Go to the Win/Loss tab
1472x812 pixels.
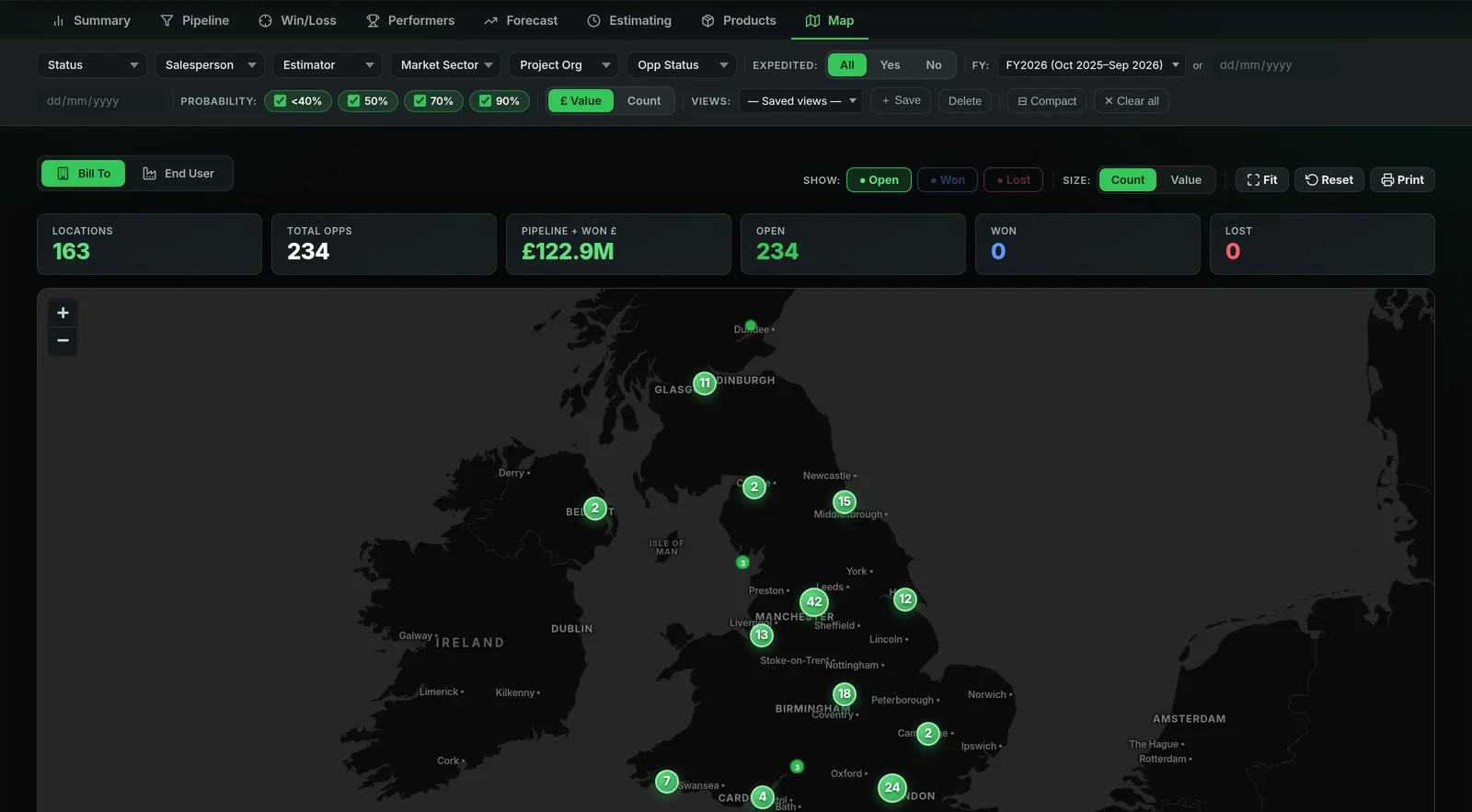click(x=297, y=20)
